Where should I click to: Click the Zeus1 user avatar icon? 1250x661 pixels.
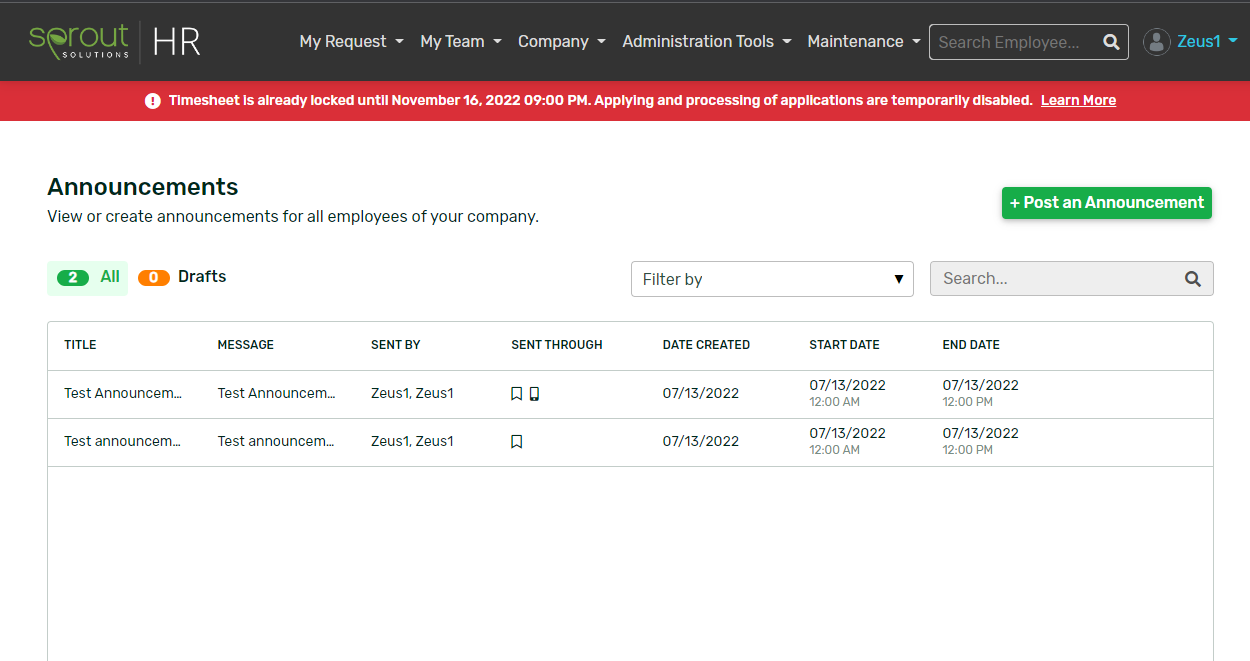coord(1157,42)
